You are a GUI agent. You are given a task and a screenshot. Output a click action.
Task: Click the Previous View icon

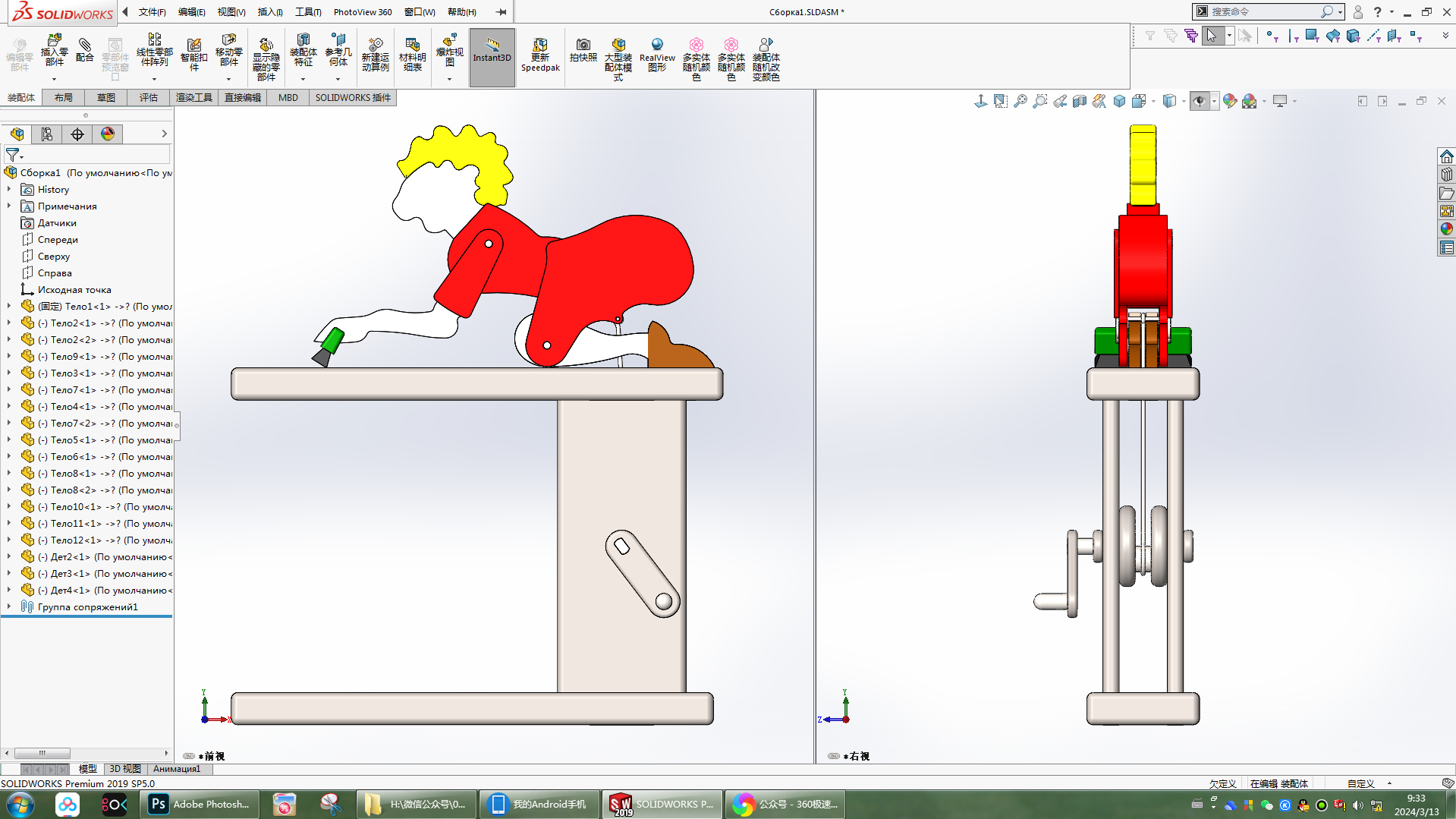[1060, 101]
